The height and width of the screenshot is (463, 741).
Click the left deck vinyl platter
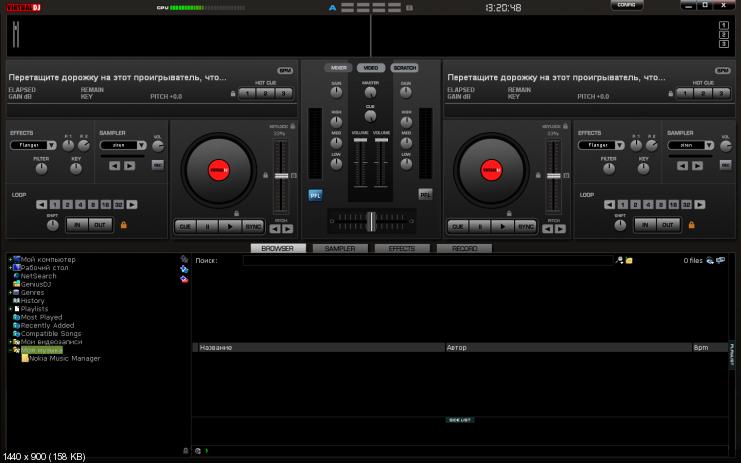[218, 170]
